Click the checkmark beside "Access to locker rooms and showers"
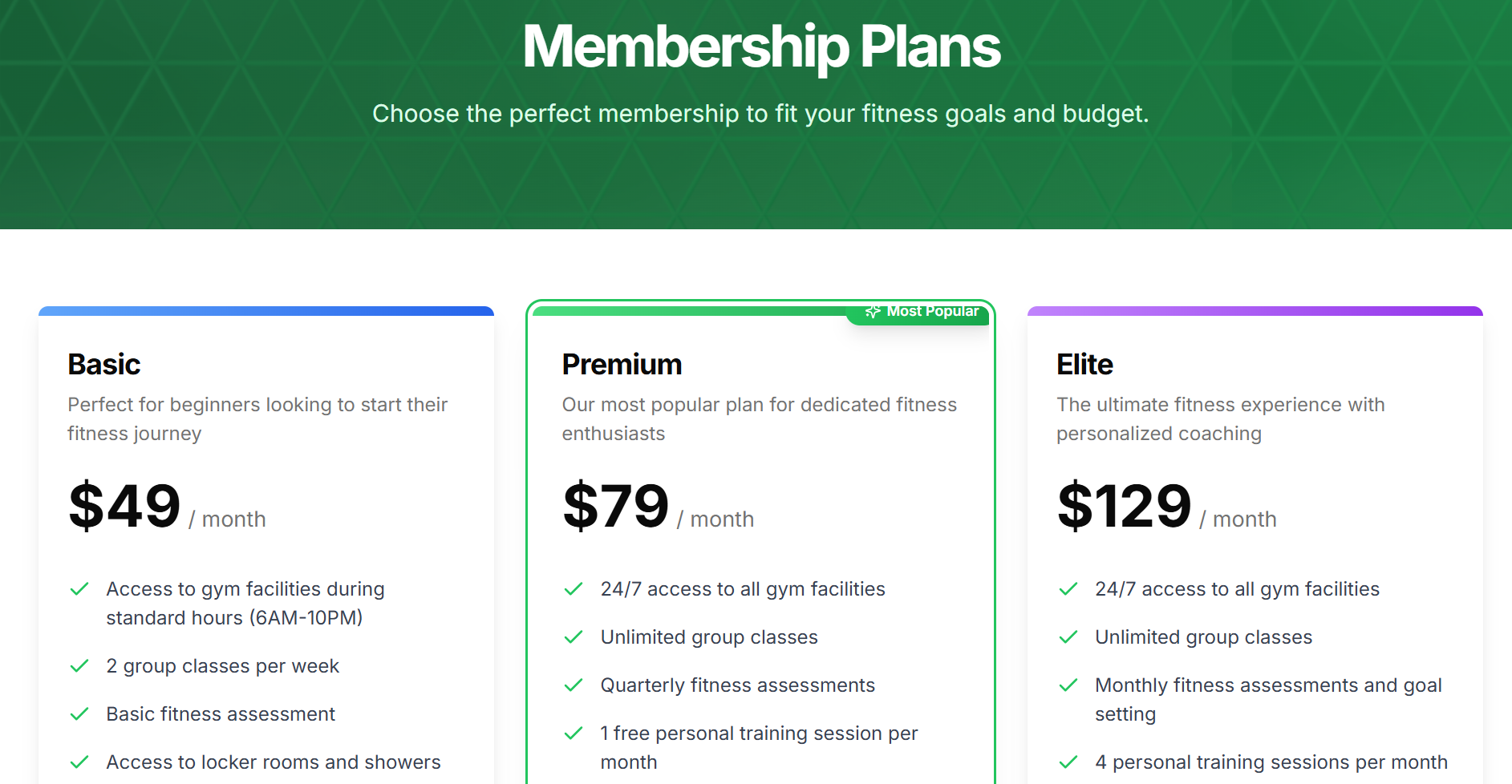The image size is (1512, 784). point(79,762)
